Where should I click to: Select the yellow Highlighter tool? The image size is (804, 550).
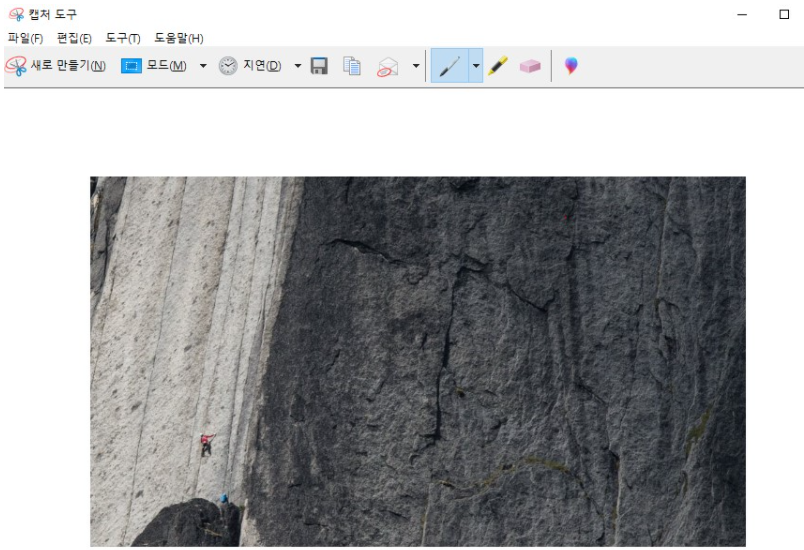(x=497, y=66)
